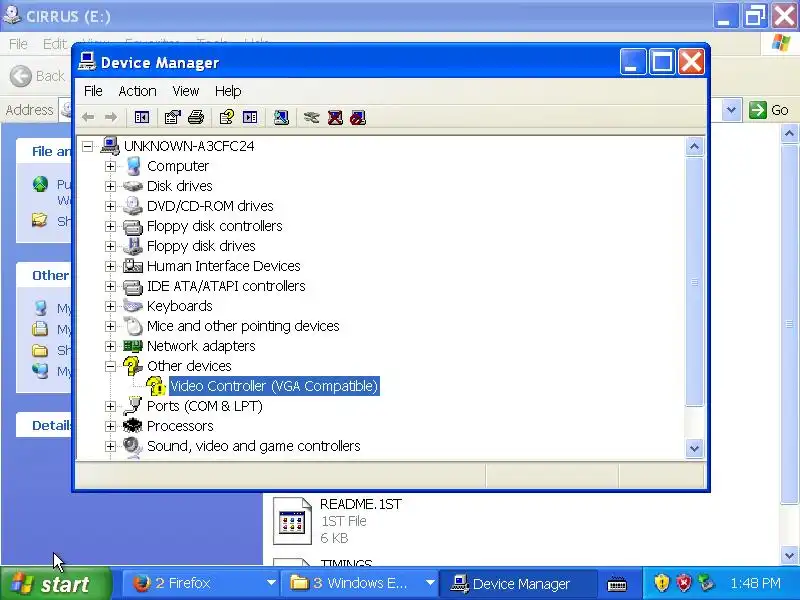Expand the DVD/CD-ROM drives node
Screen dimensions: 800x600
pos(110,206)
